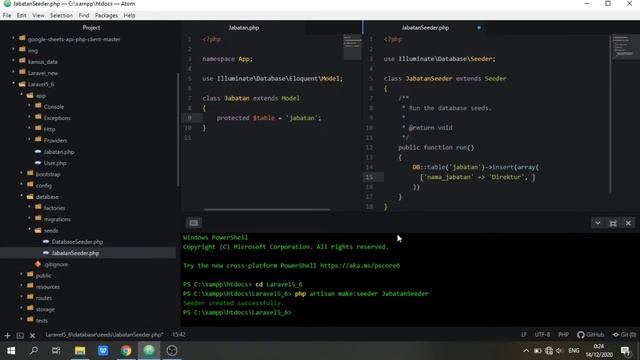This screenshot has width=640, height=360.
Task: Maximize the terminal panel
Action: point(613,223)
